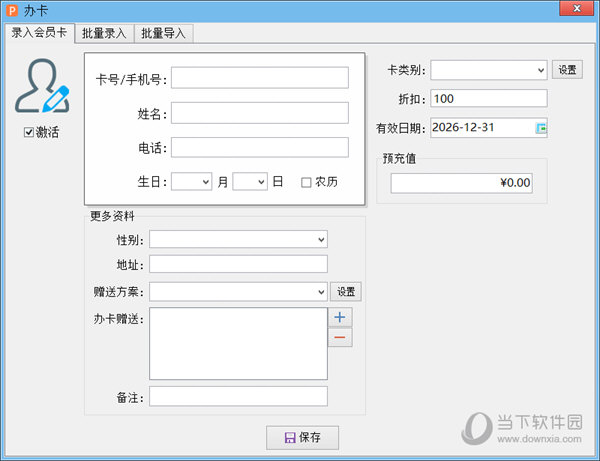The image size is (600, 461).
Task: Click the blue plus icon to add gift
Action: click(340, 317)
